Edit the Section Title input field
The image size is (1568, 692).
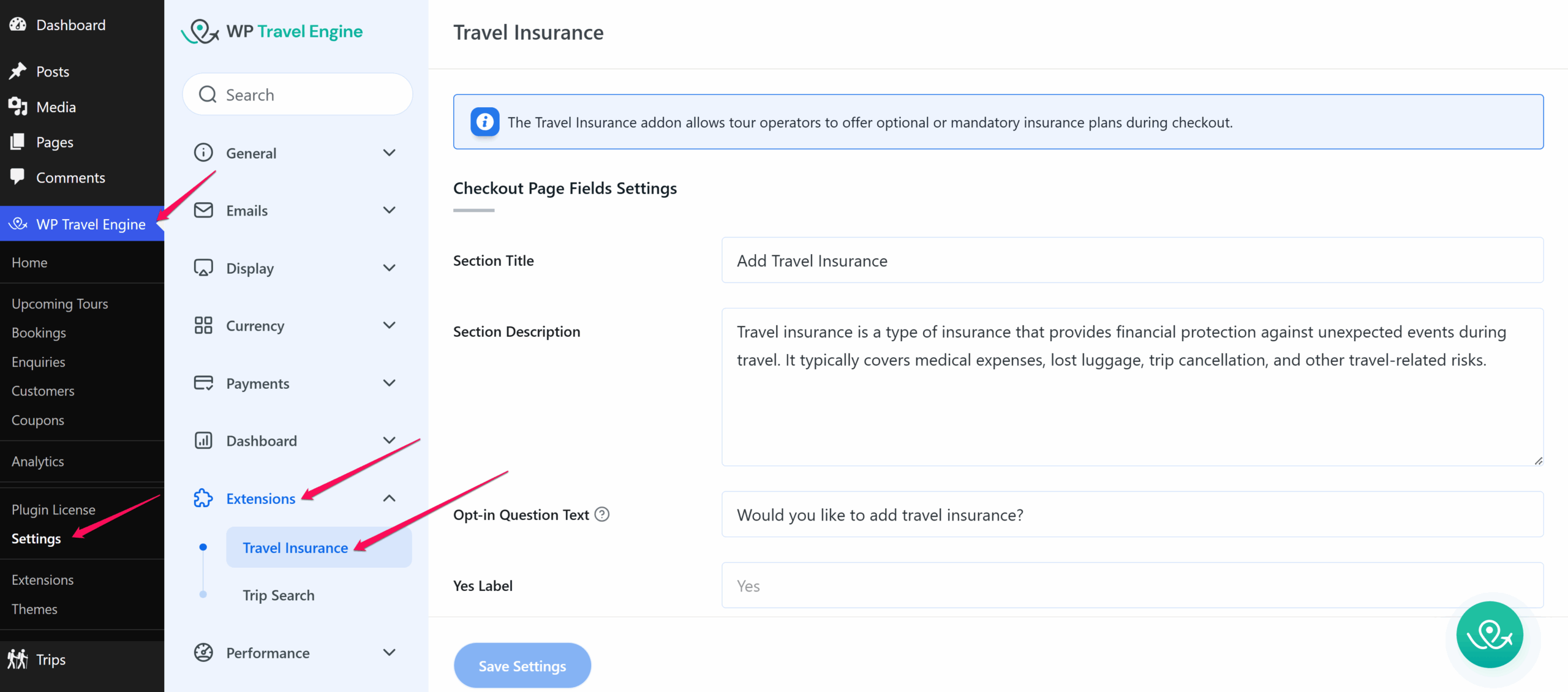coord(1132,260)
